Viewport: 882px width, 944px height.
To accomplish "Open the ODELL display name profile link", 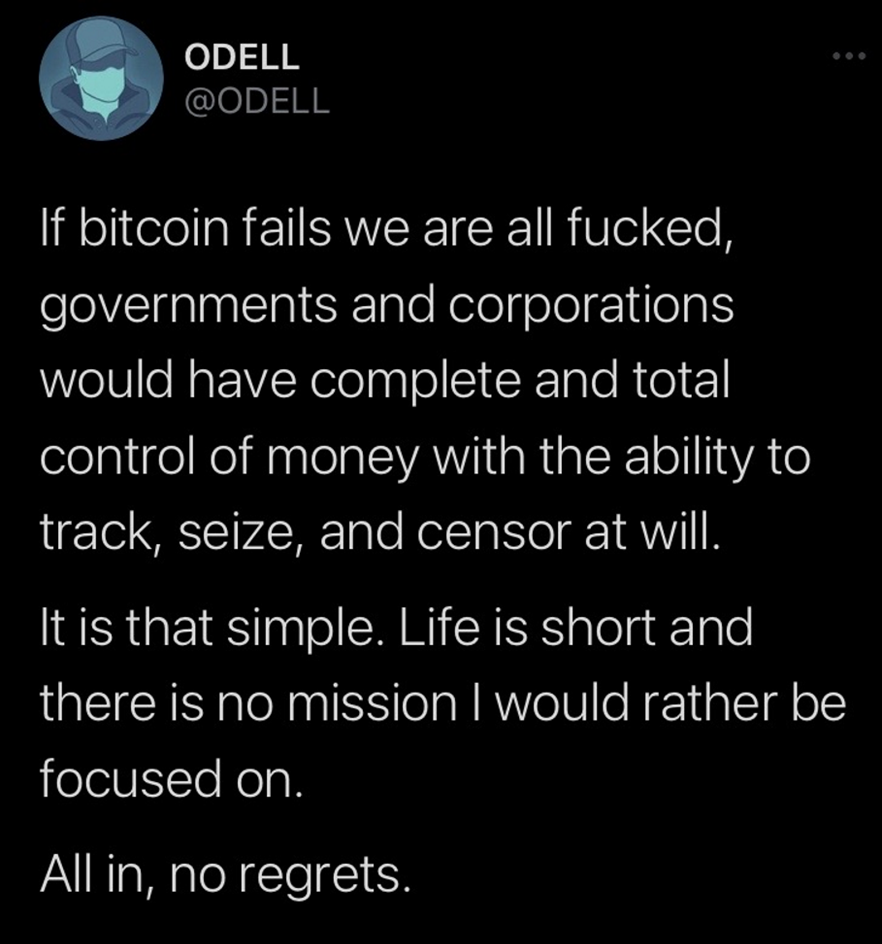I will pos(242,57).
